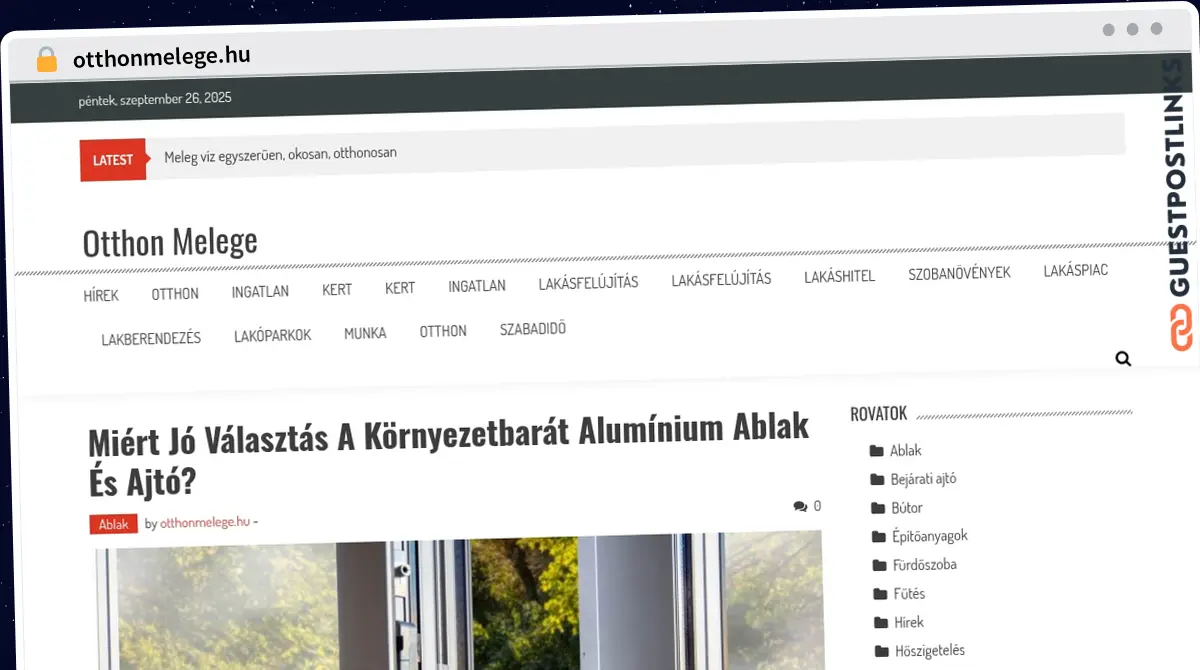
Task: Open the latest news ticker headline
Action: 280,155
